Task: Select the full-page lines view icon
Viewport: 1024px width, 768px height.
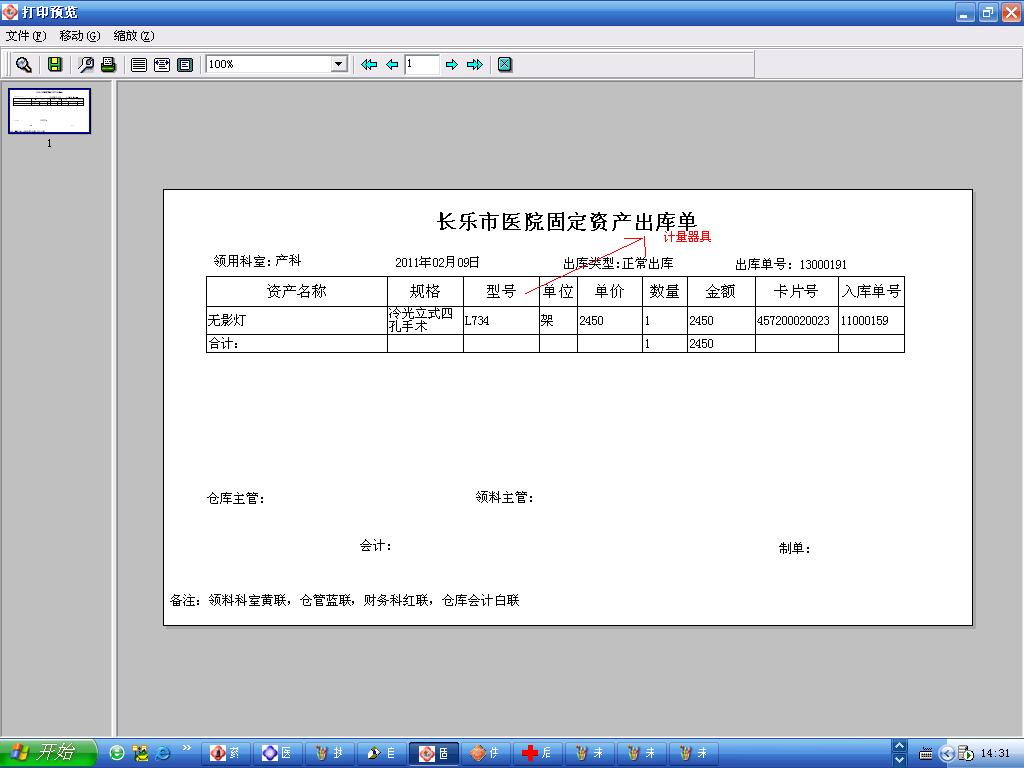Action: 138,64
